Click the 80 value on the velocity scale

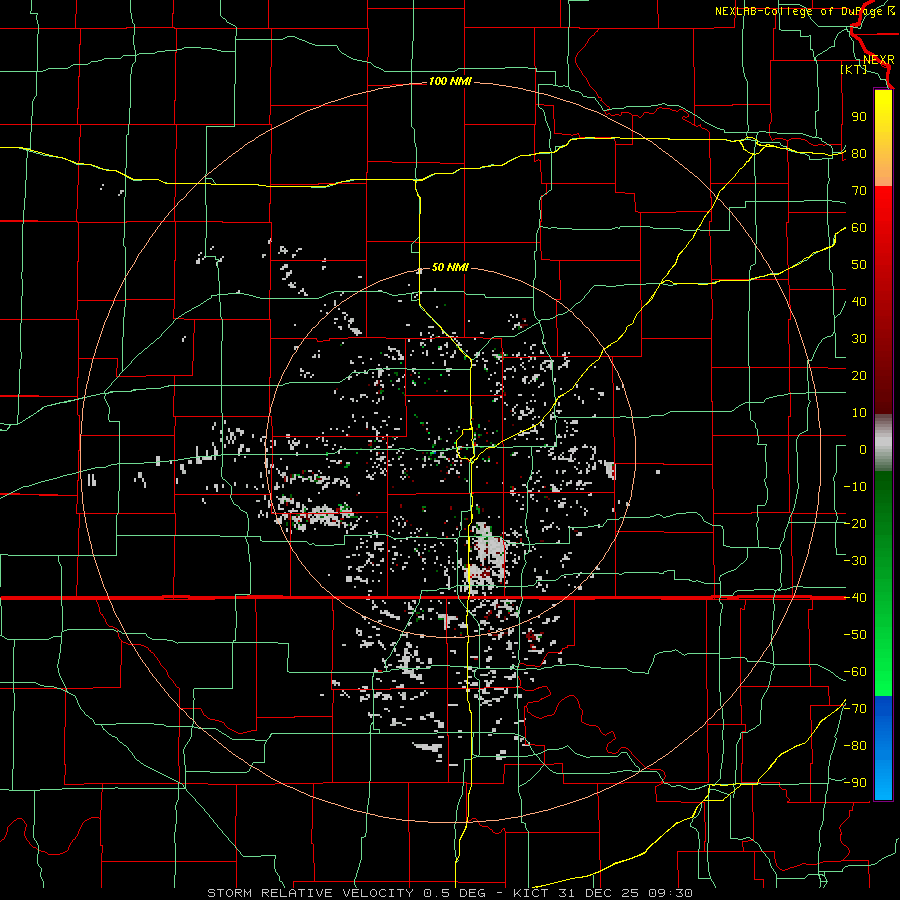(859, 153)
